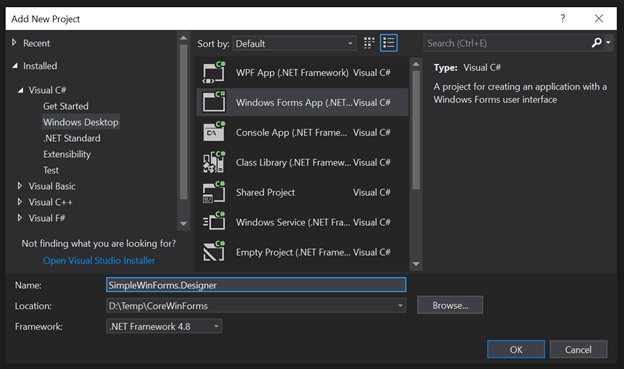Select the WPF App project template icon
Image resolution: width=624 pixels, height=369 pixels.
(214, 72)
